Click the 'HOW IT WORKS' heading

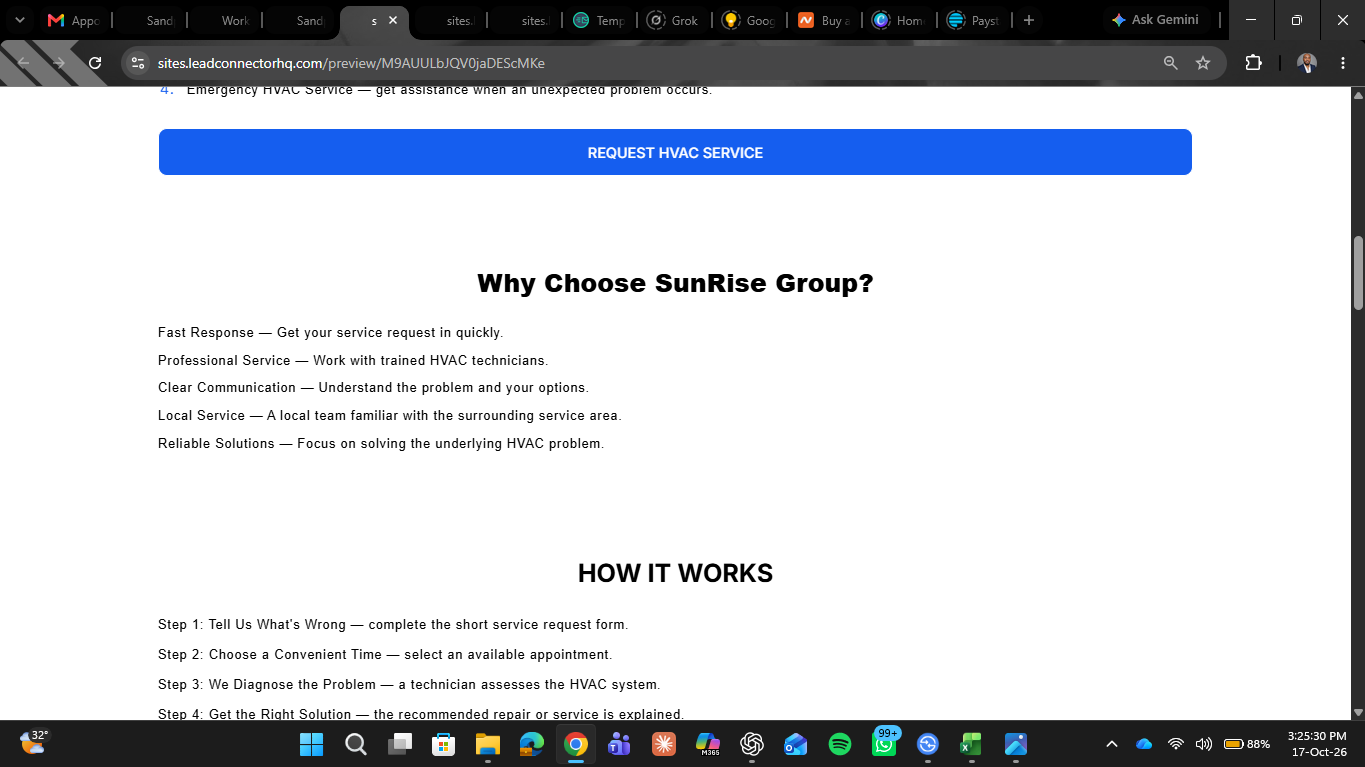click(675, 573)
